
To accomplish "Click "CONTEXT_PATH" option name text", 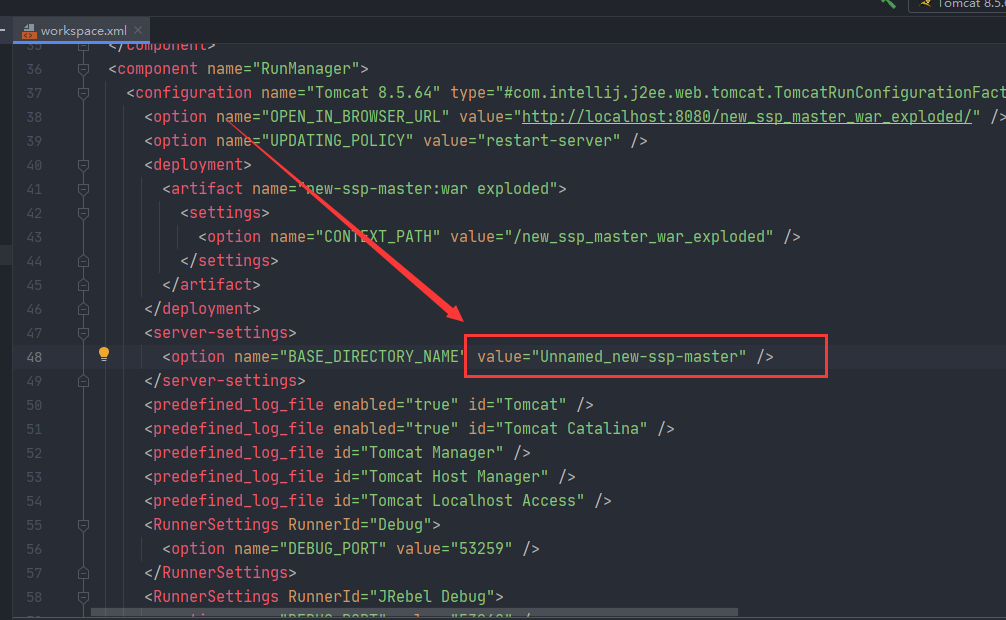I will pyautogui.click(x=378, y=236).
